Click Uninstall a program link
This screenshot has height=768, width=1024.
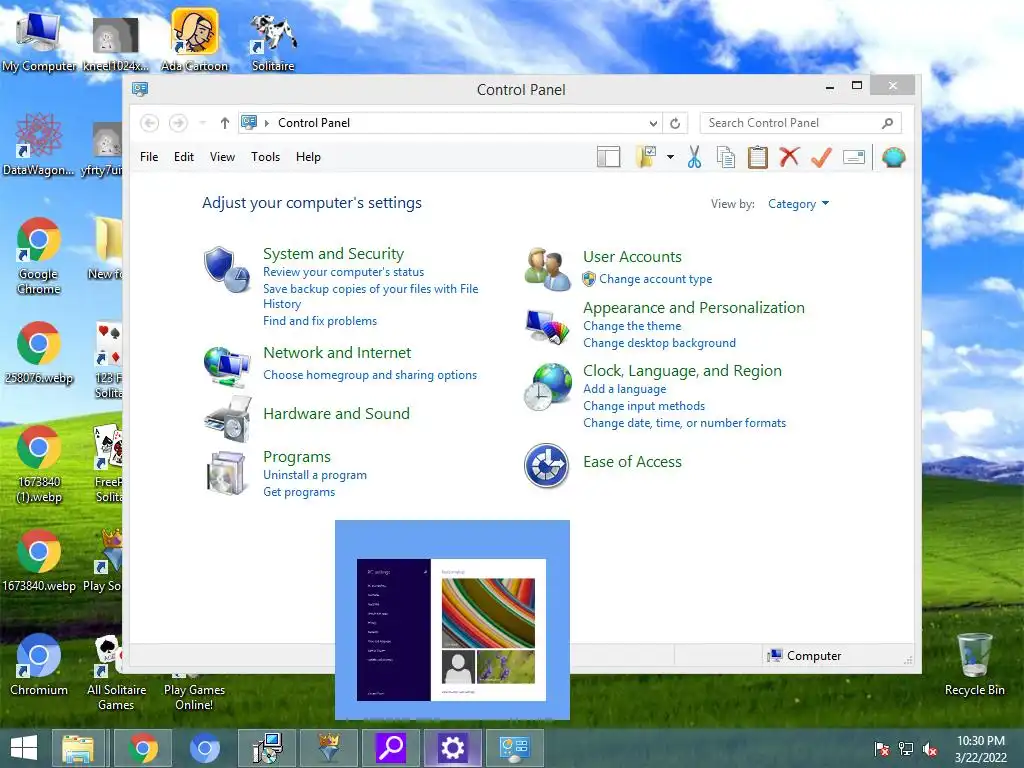315,475
